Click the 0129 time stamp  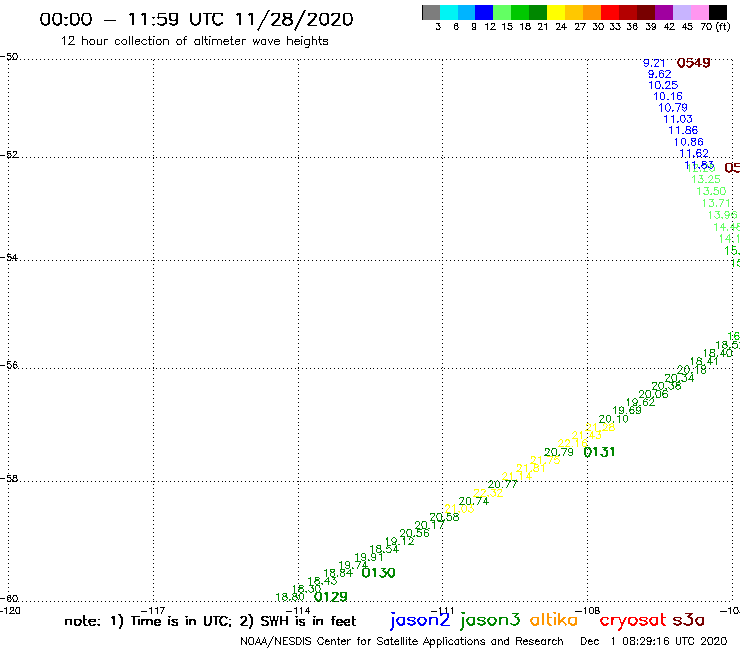click(x=330, y=597)
